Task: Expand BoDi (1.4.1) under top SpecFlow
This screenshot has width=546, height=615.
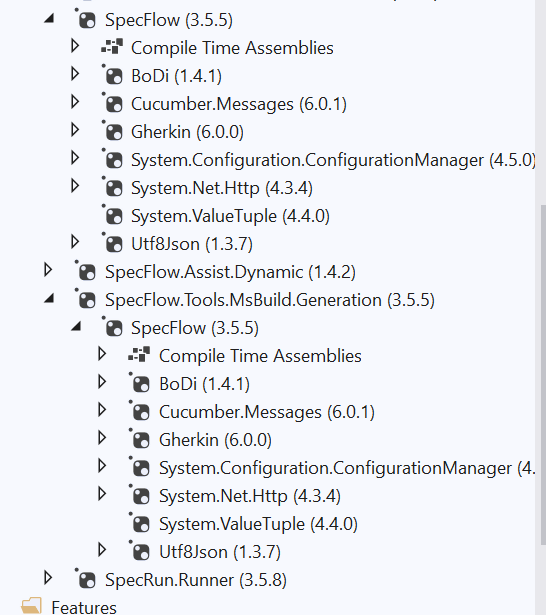Action: [x=75, y=74]
